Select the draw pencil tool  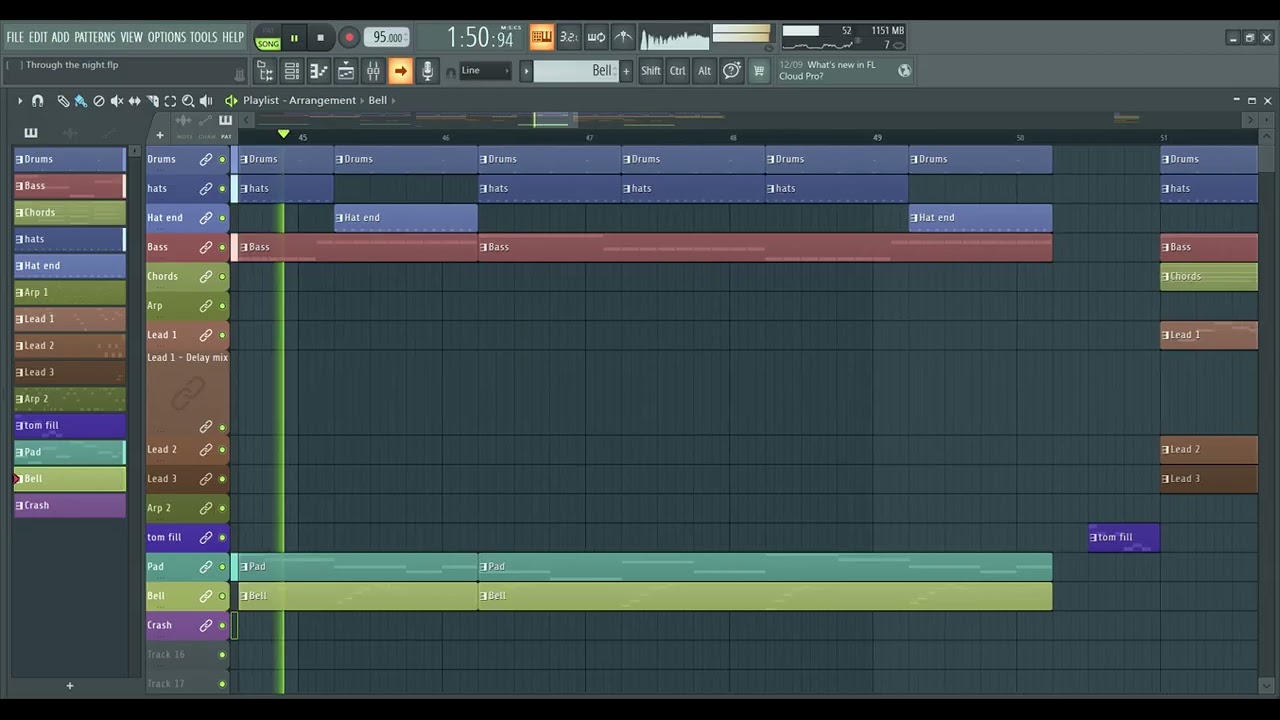coord(63,101)
